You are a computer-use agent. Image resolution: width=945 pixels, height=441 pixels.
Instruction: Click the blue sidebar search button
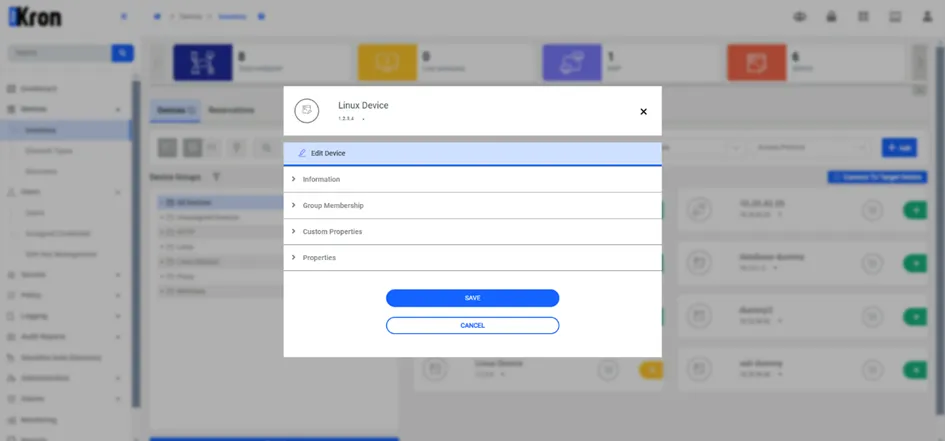click(122, 53)
